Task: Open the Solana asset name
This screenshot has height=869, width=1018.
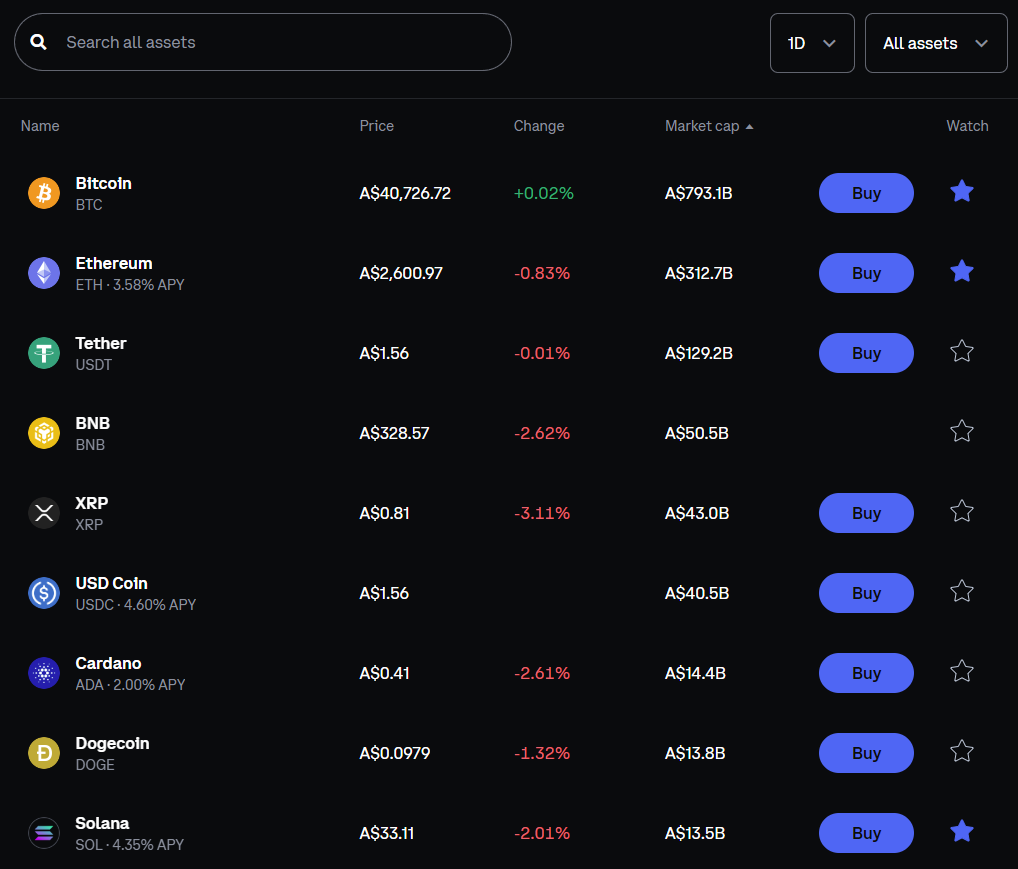Action: coord(103,824)
